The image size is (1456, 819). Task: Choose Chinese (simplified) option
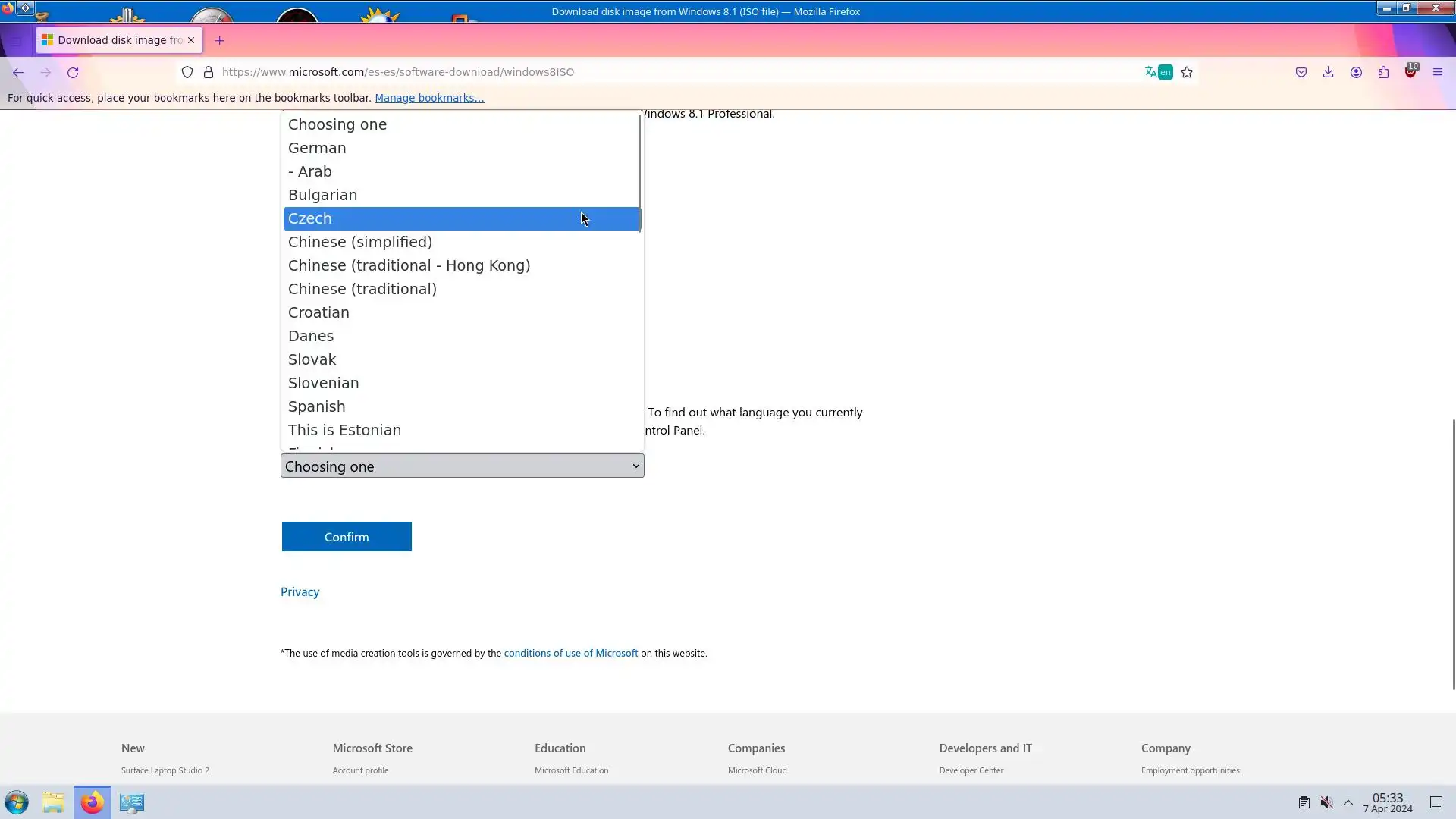click(360, 242)
